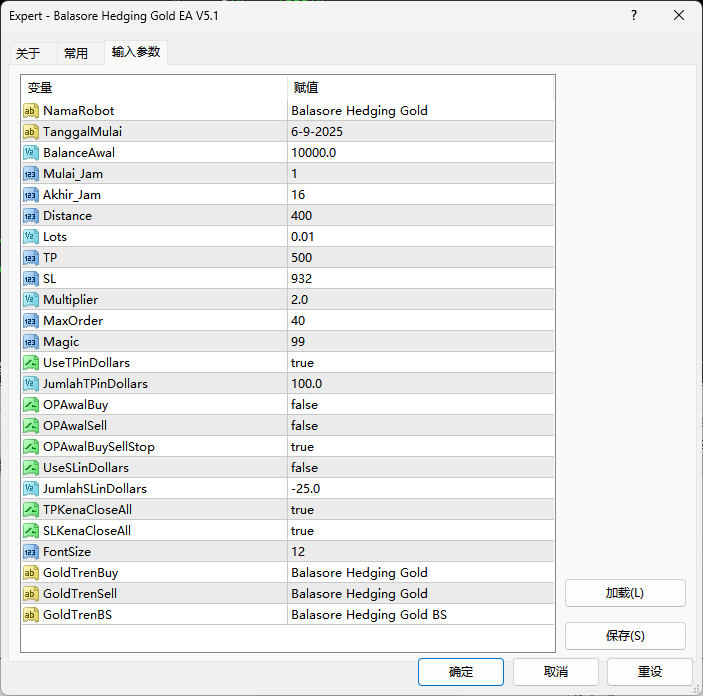Click the 加载(L) button
Image resolution: width=703 pixels, height=696 pixels.
[625, 592]
